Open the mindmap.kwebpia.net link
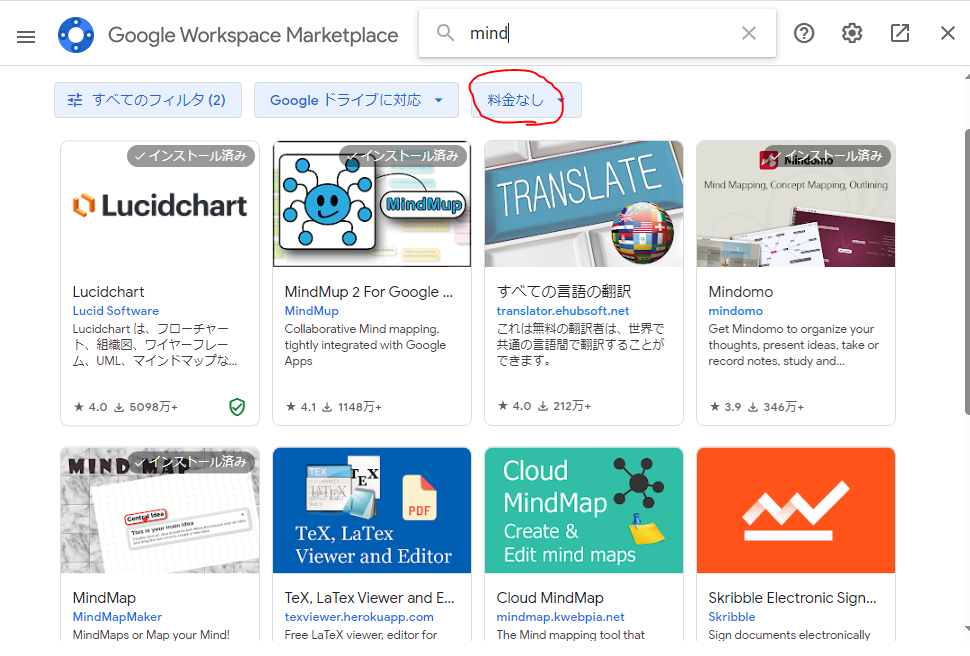970x656 pixels. (560, 616)
